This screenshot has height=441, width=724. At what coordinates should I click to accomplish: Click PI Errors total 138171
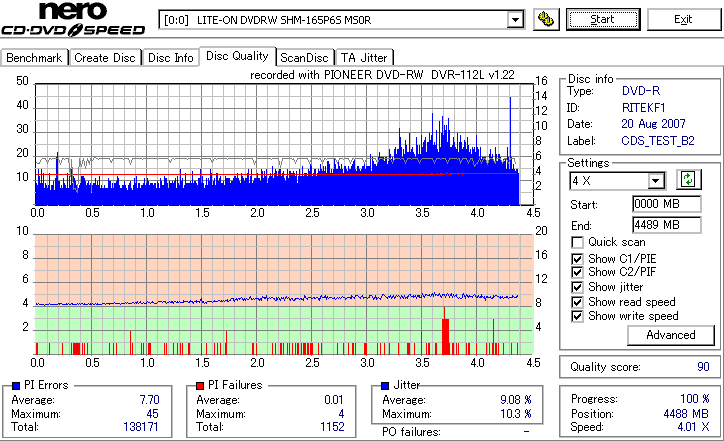pyautogui.click(x=141, y=427)
